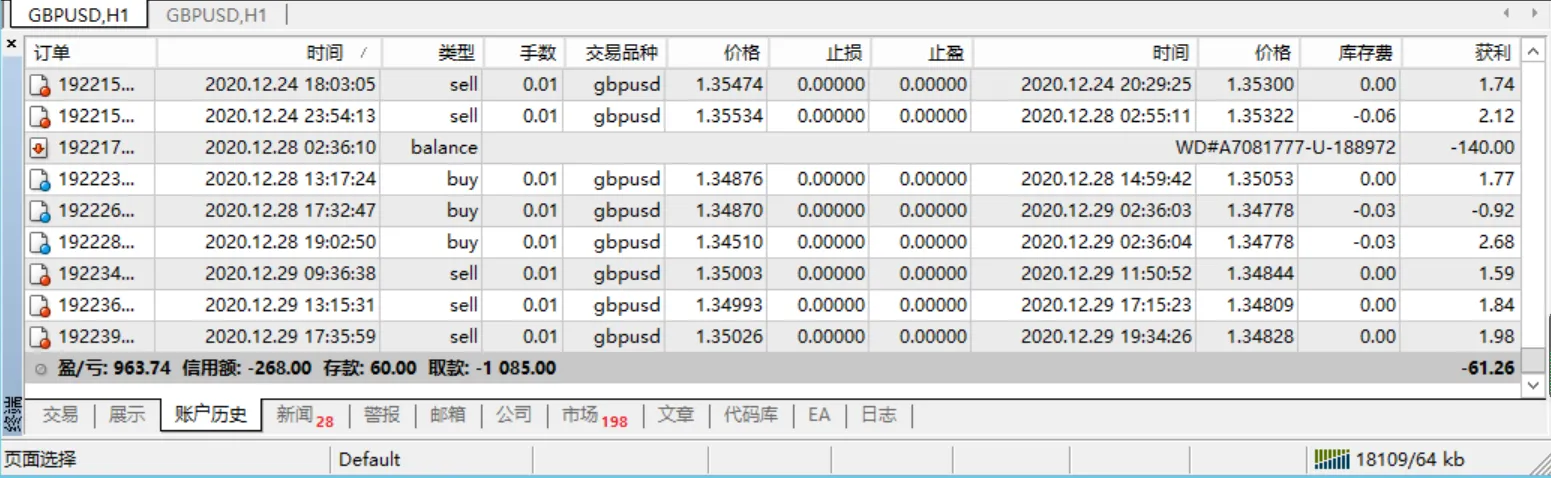The height and width of the screenshot is (478, 1551).
Task: Click the open price 1.34510
Action: tap(728, 243)
